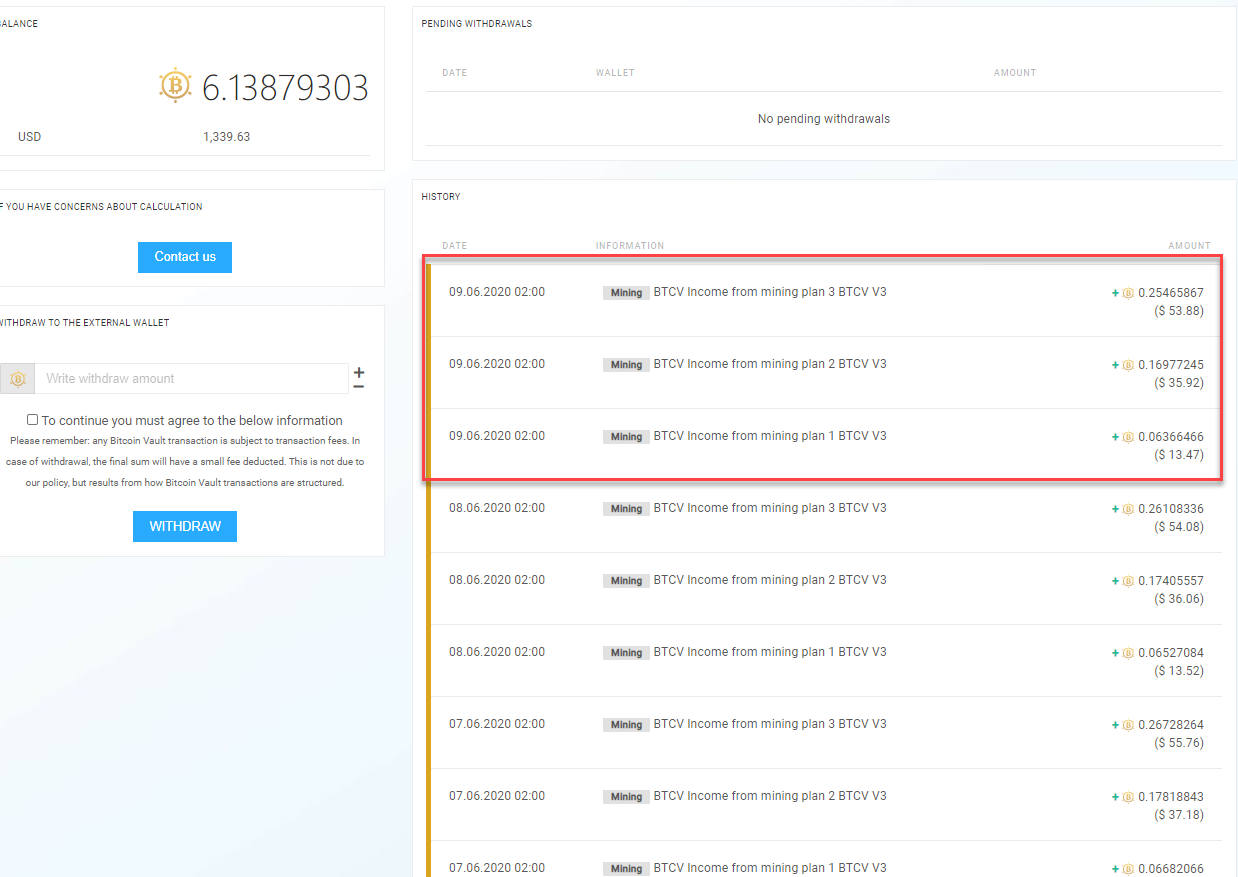Click the Mining badge on 08.06.2020 plan 3 row
Screen dimensions: 1238x877
pos(626,509)
